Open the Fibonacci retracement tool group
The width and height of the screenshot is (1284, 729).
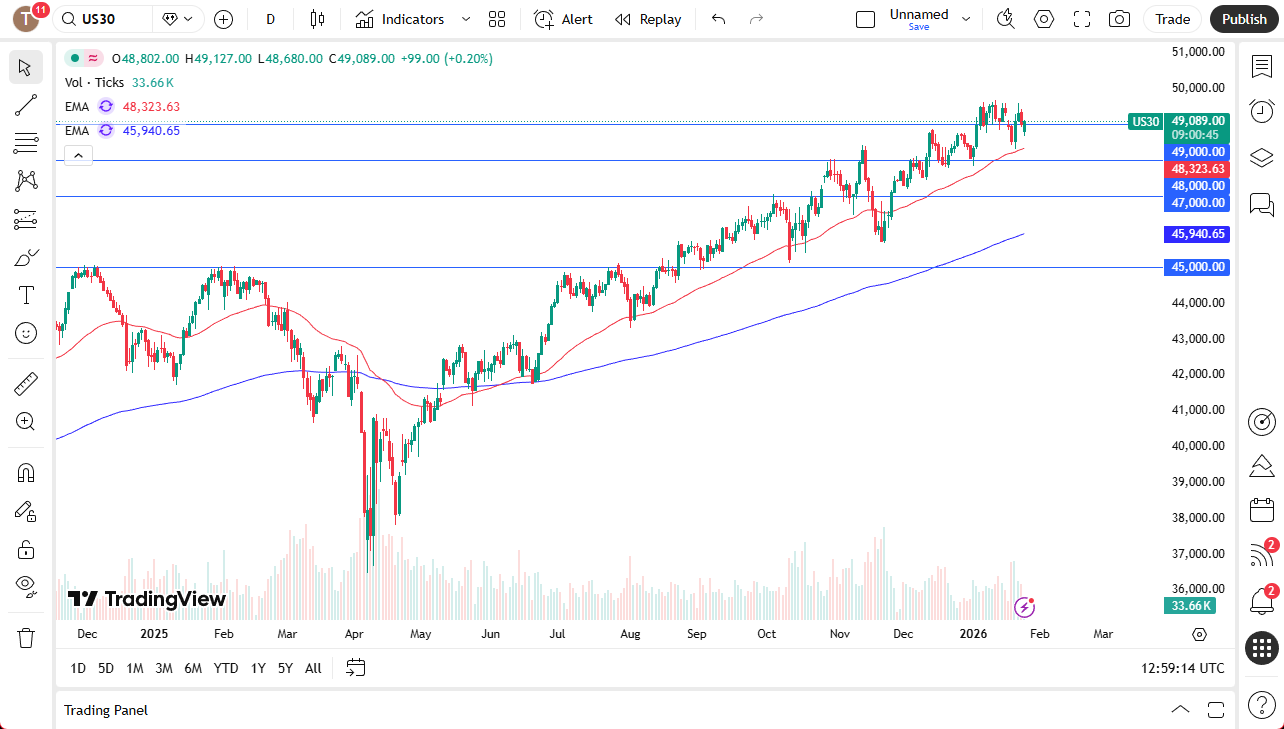26,143
